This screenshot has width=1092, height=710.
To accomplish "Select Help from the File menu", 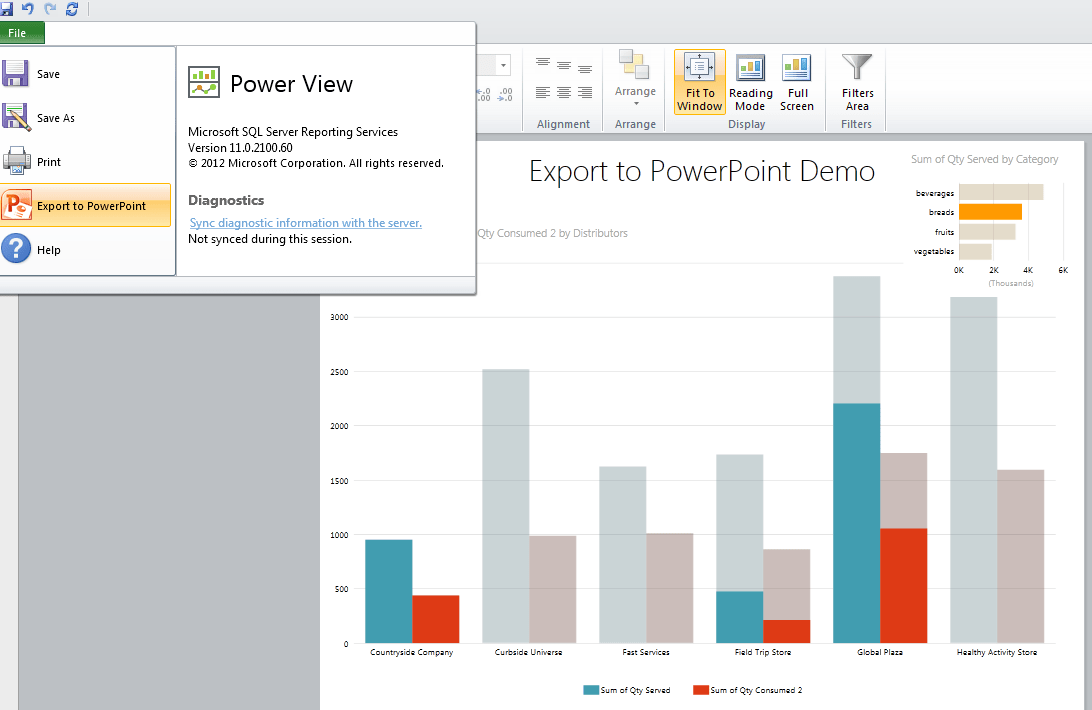I will pos(47,249).
